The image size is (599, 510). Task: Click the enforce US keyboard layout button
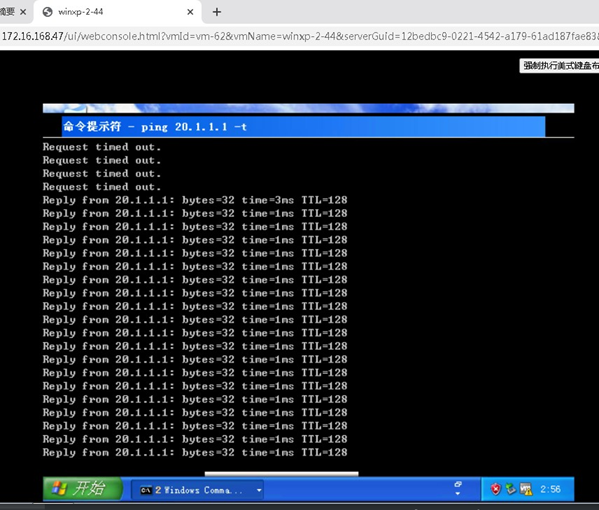pyautogui.click(x=559, y=66)
